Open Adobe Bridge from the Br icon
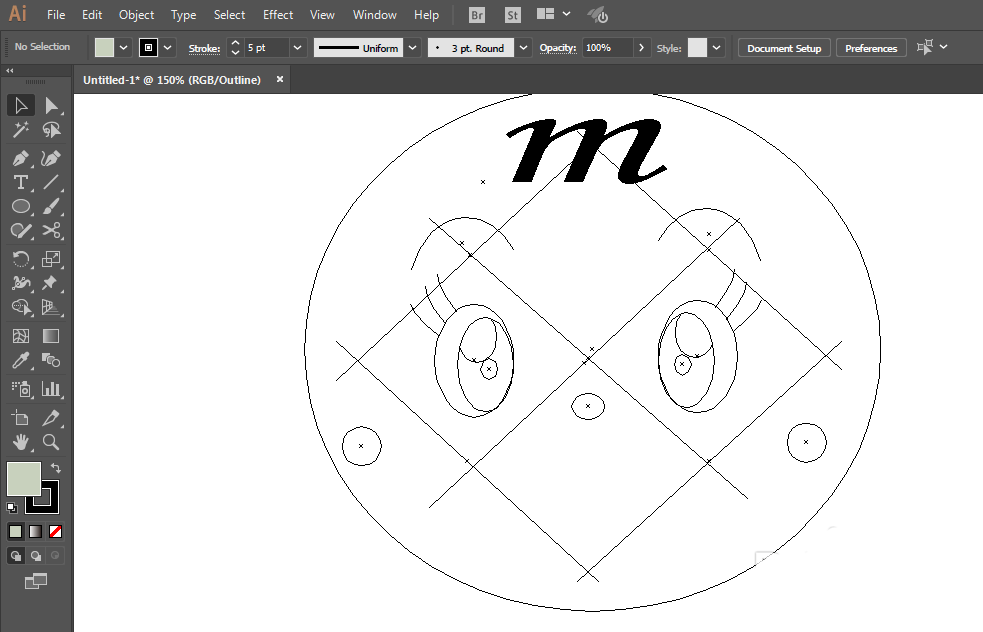Viewport: 983px width, 632px height. click(x=478, y=15)
